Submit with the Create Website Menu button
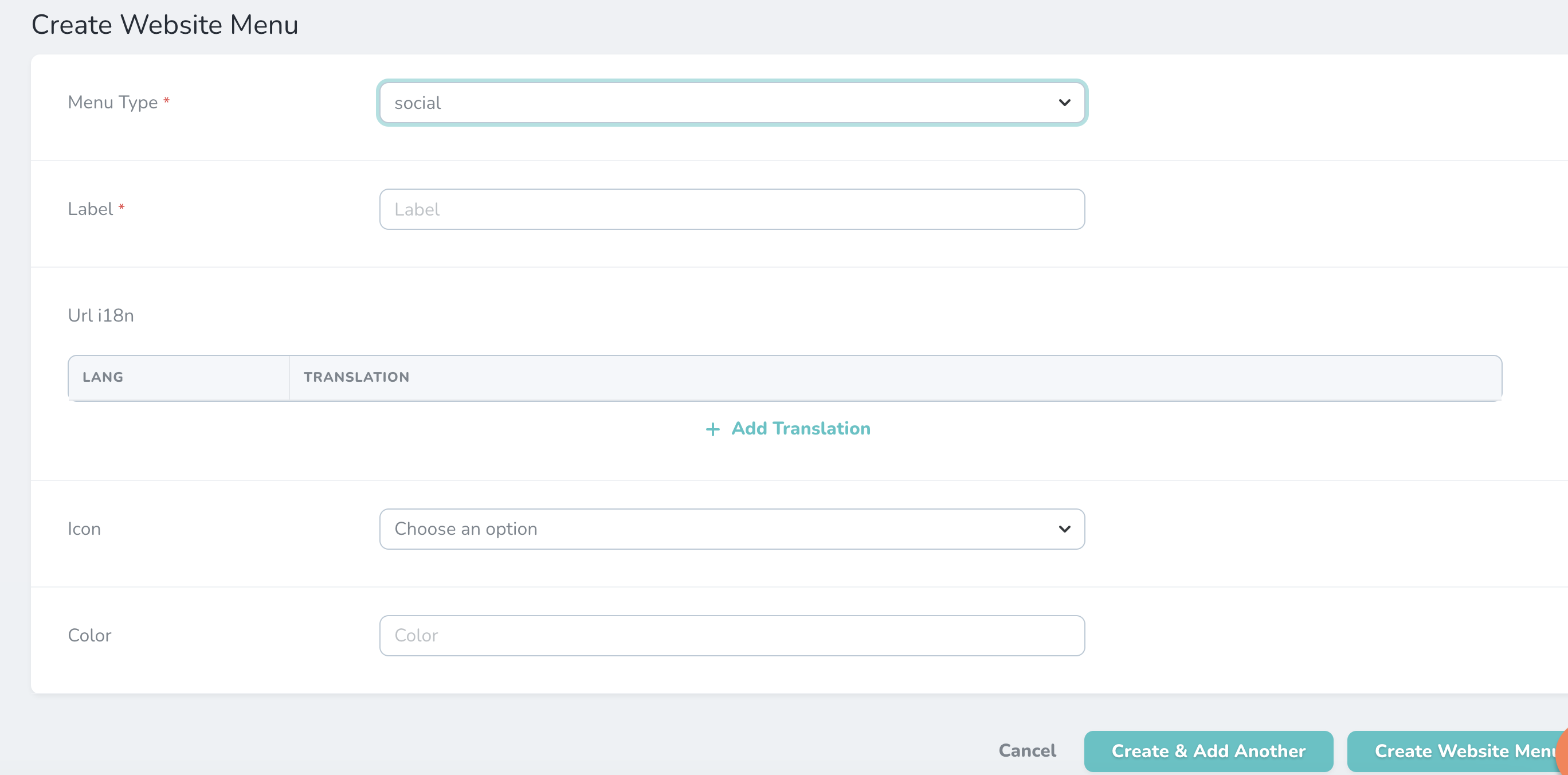 (x=1455, y=751)
